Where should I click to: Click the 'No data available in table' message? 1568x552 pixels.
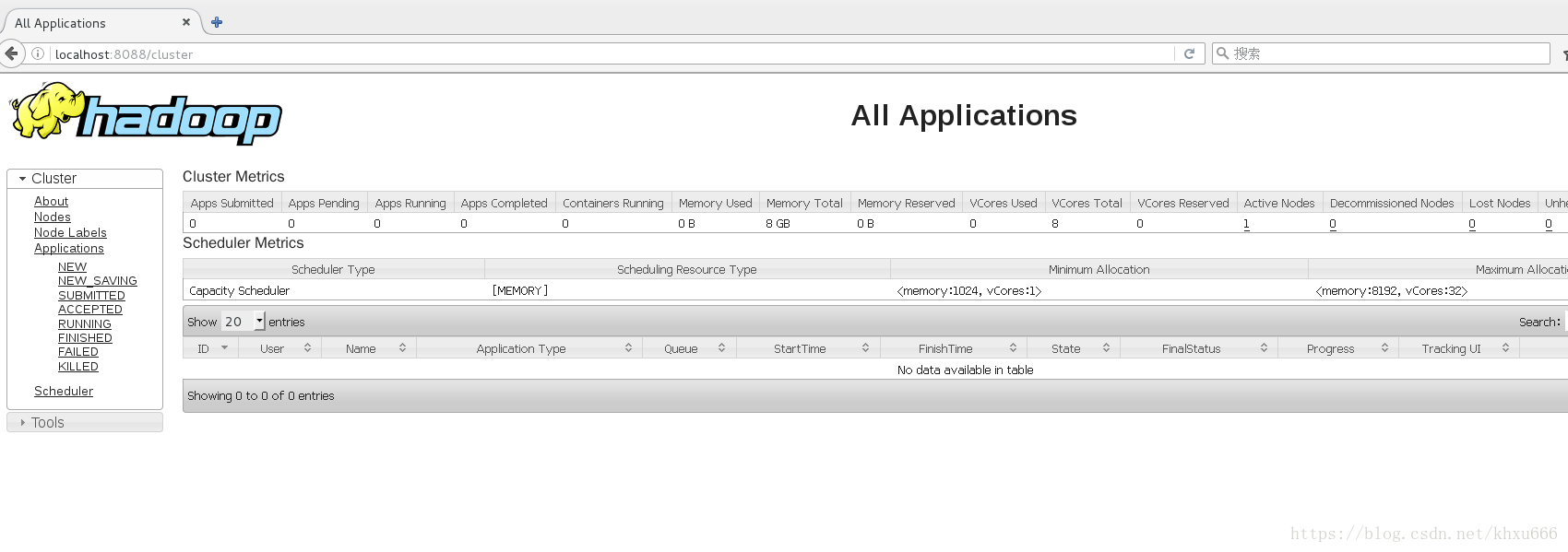point(965,370)
